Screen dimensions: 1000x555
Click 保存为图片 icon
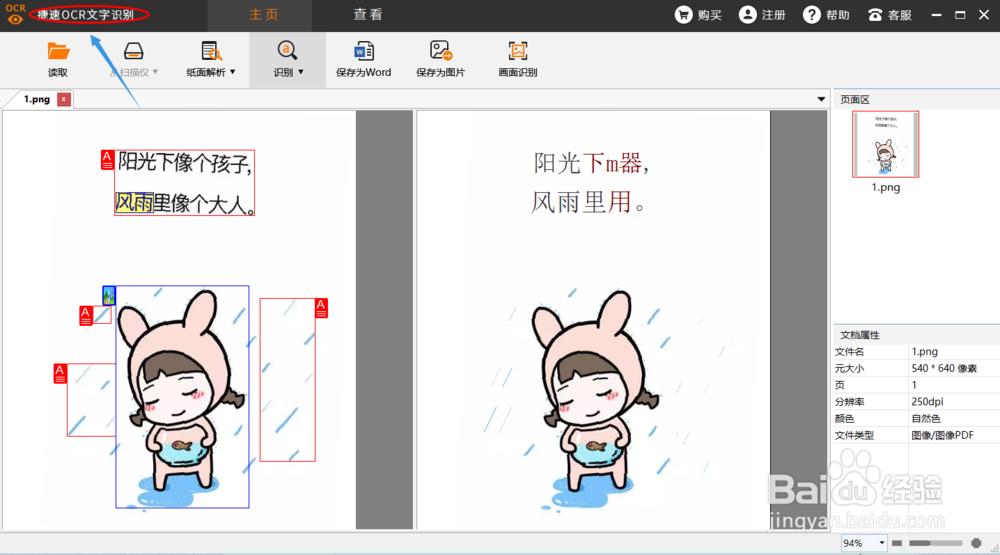click(441, 51)
